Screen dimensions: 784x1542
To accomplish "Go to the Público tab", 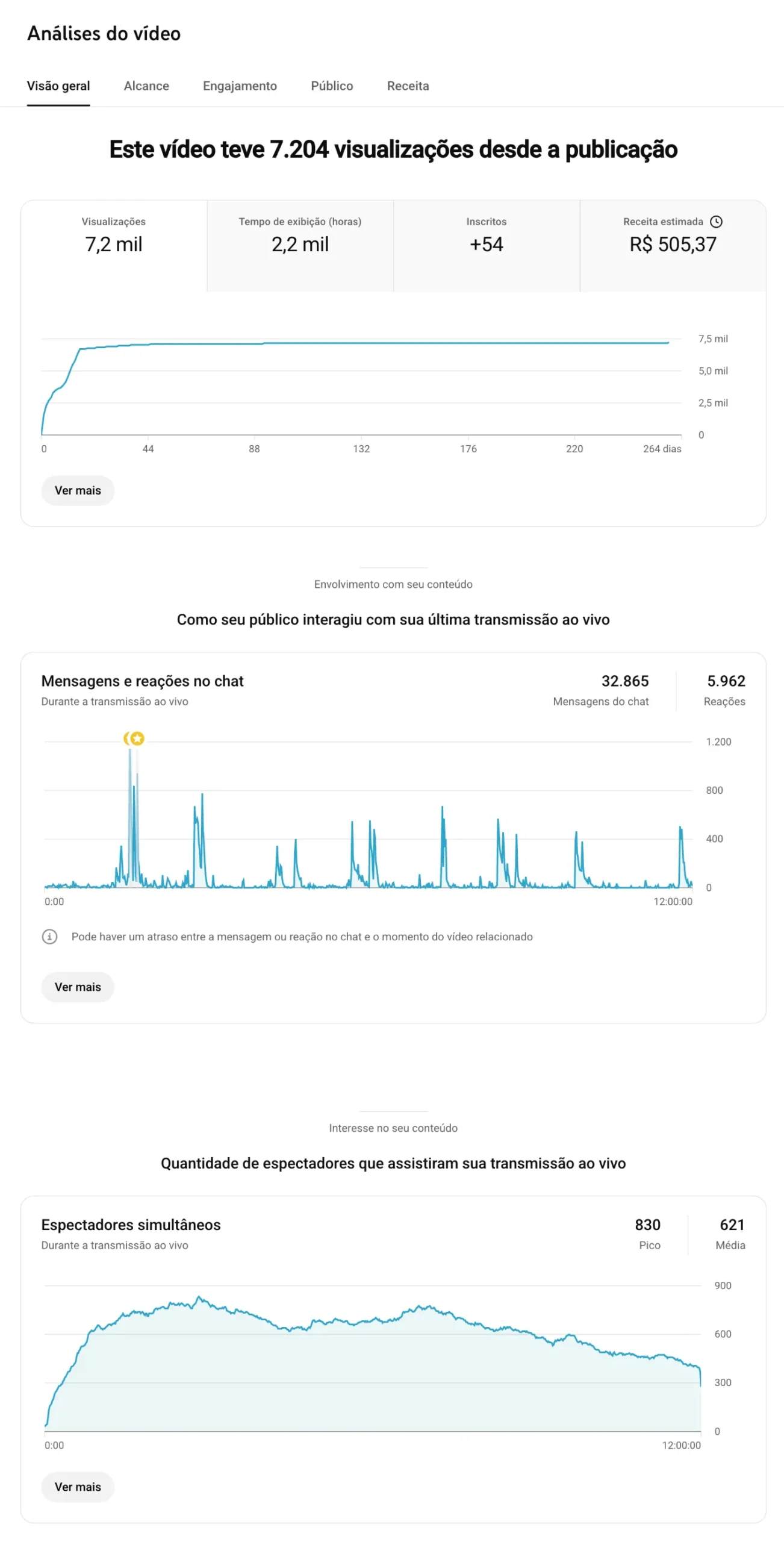I will point(332,86).
